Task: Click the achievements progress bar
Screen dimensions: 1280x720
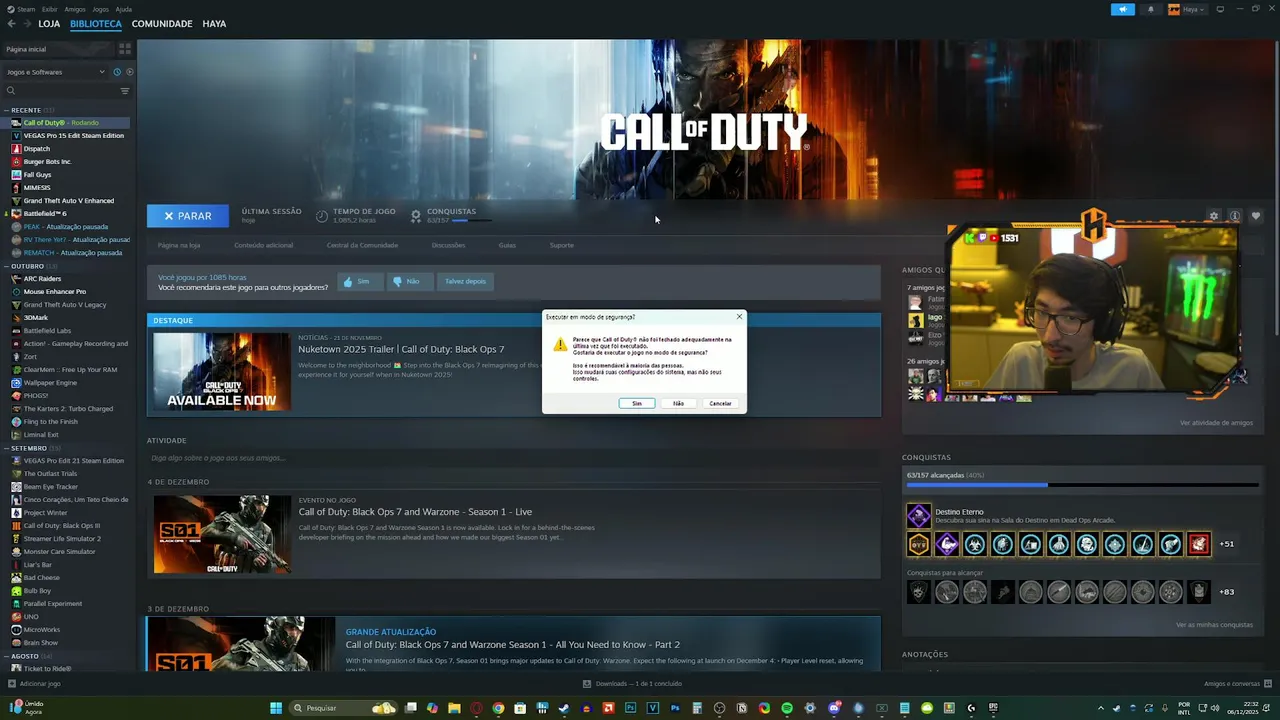Action: point(1083,485)
